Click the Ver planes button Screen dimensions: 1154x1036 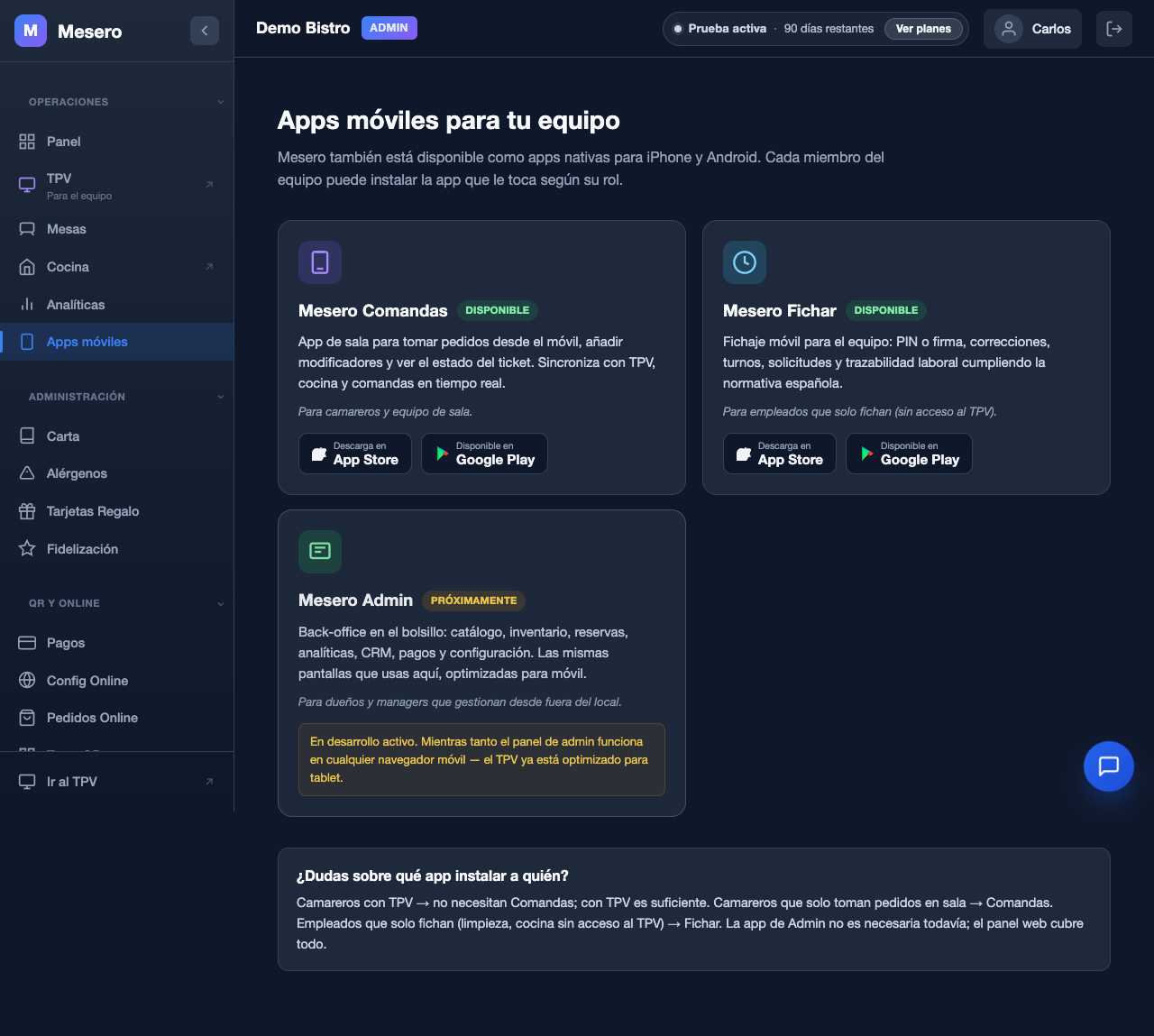pos(923,29)
